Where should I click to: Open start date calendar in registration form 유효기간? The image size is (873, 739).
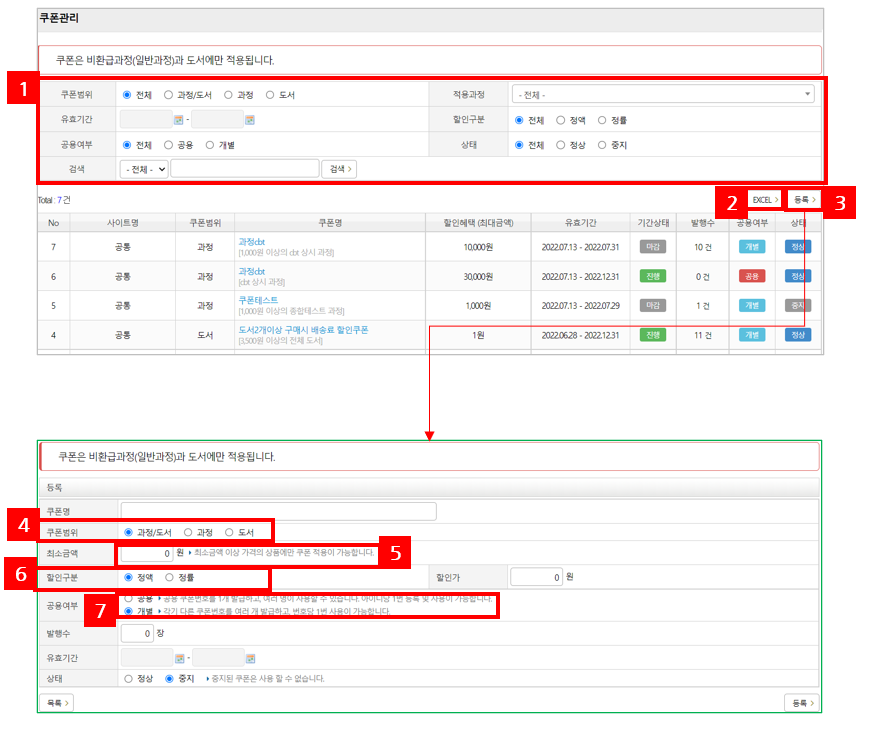pyautogui.click(x=180, y=658)
